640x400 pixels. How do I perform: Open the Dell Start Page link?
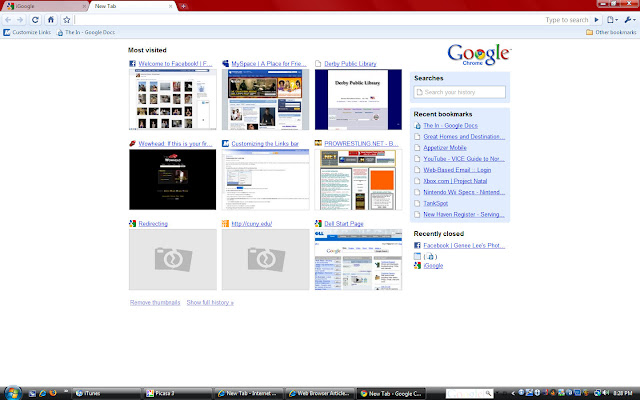(344, 224)
